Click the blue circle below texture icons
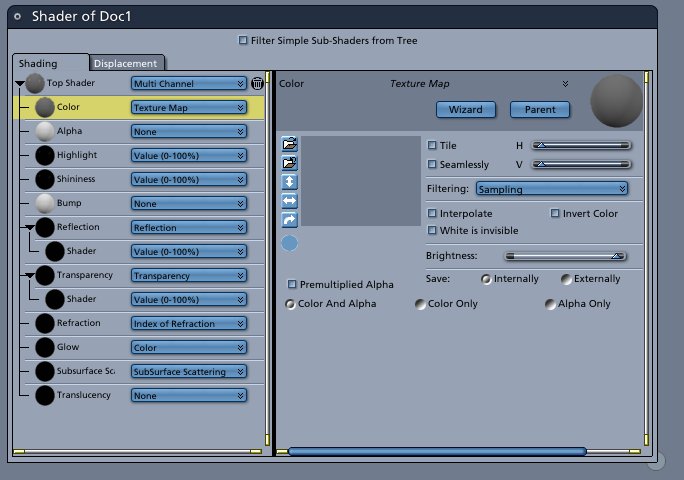The width and height of the screenshot is (684, 480). (290, 243)
